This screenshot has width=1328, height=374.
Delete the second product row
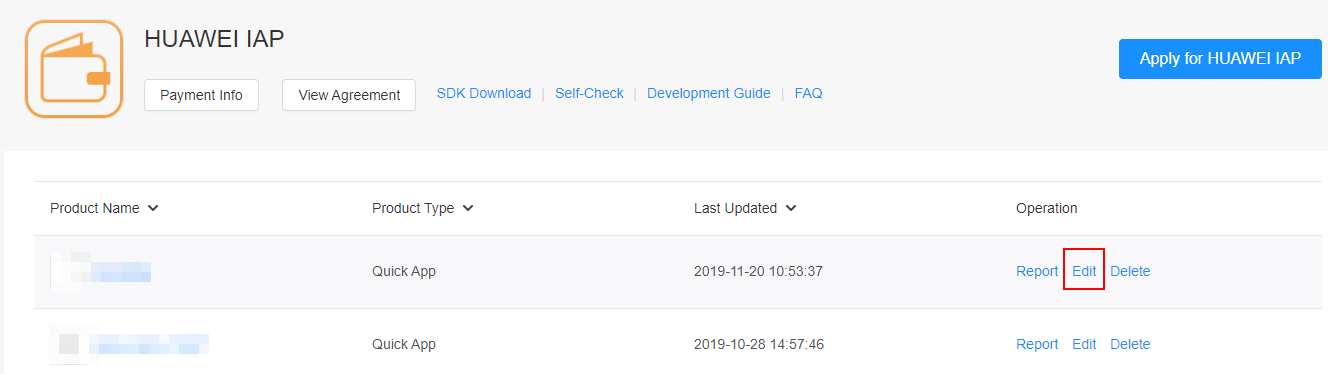1130,344
